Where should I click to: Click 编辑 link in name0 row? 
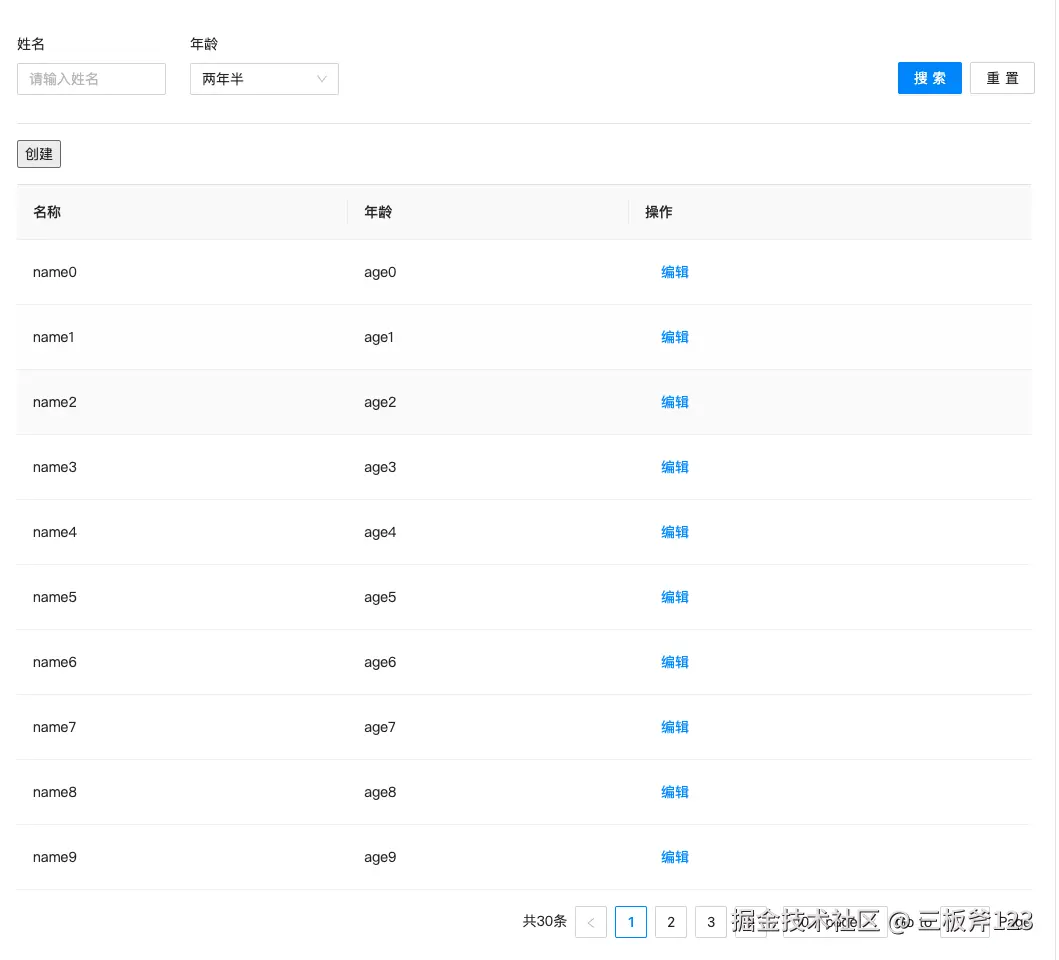click(675, 272)
